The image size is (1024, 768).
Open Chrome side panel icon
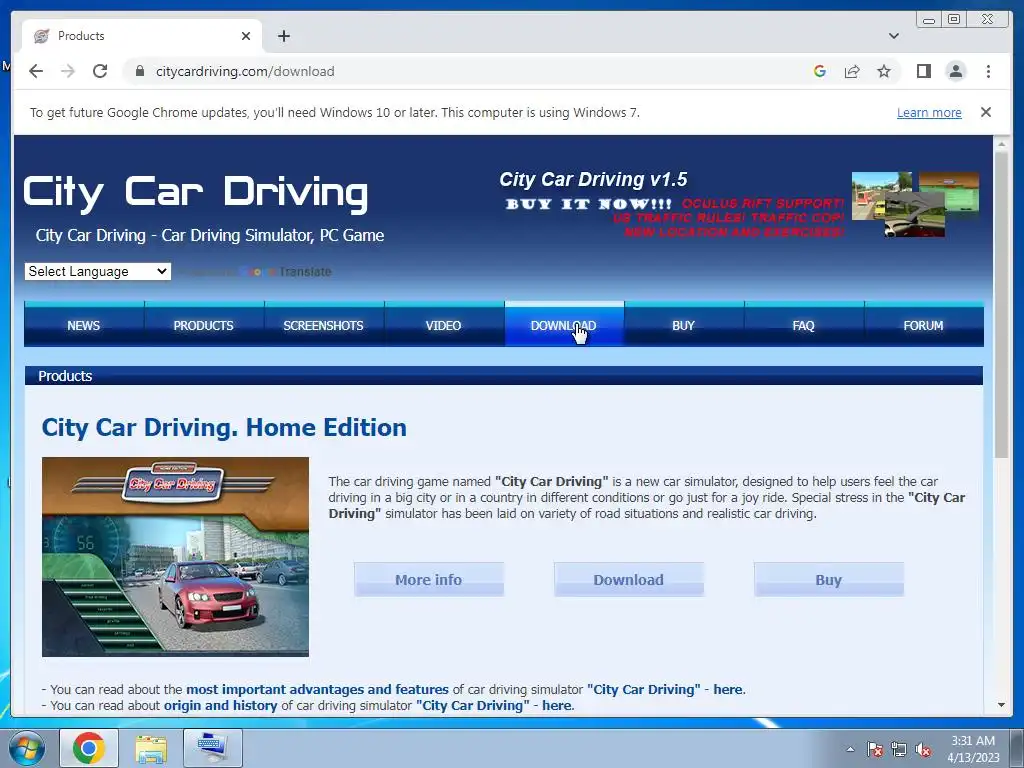point(923,71)
